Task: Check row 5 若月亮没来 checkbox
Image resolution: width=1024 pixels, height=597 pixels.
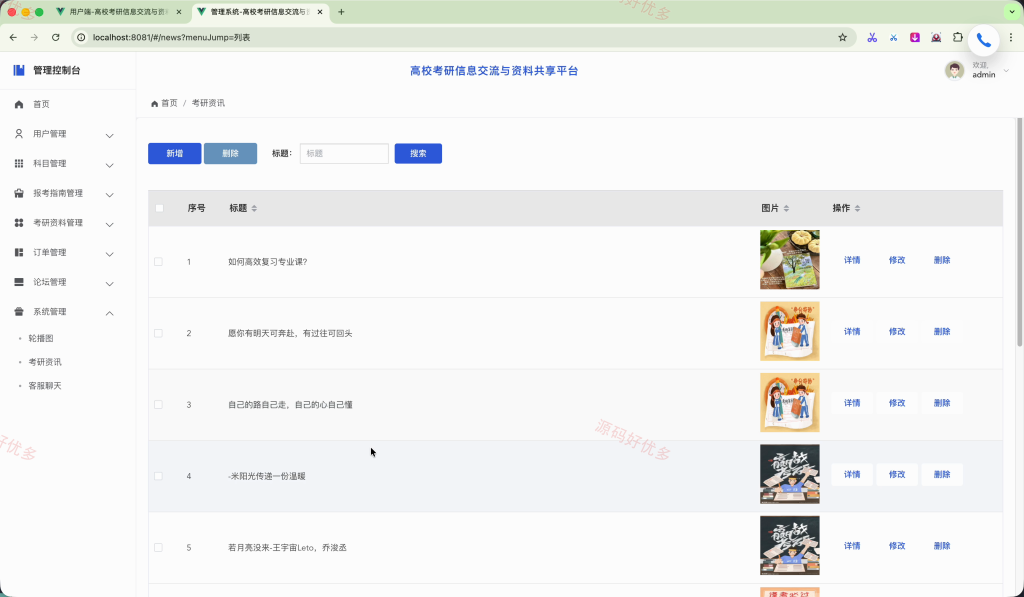Action: point(158,547)
